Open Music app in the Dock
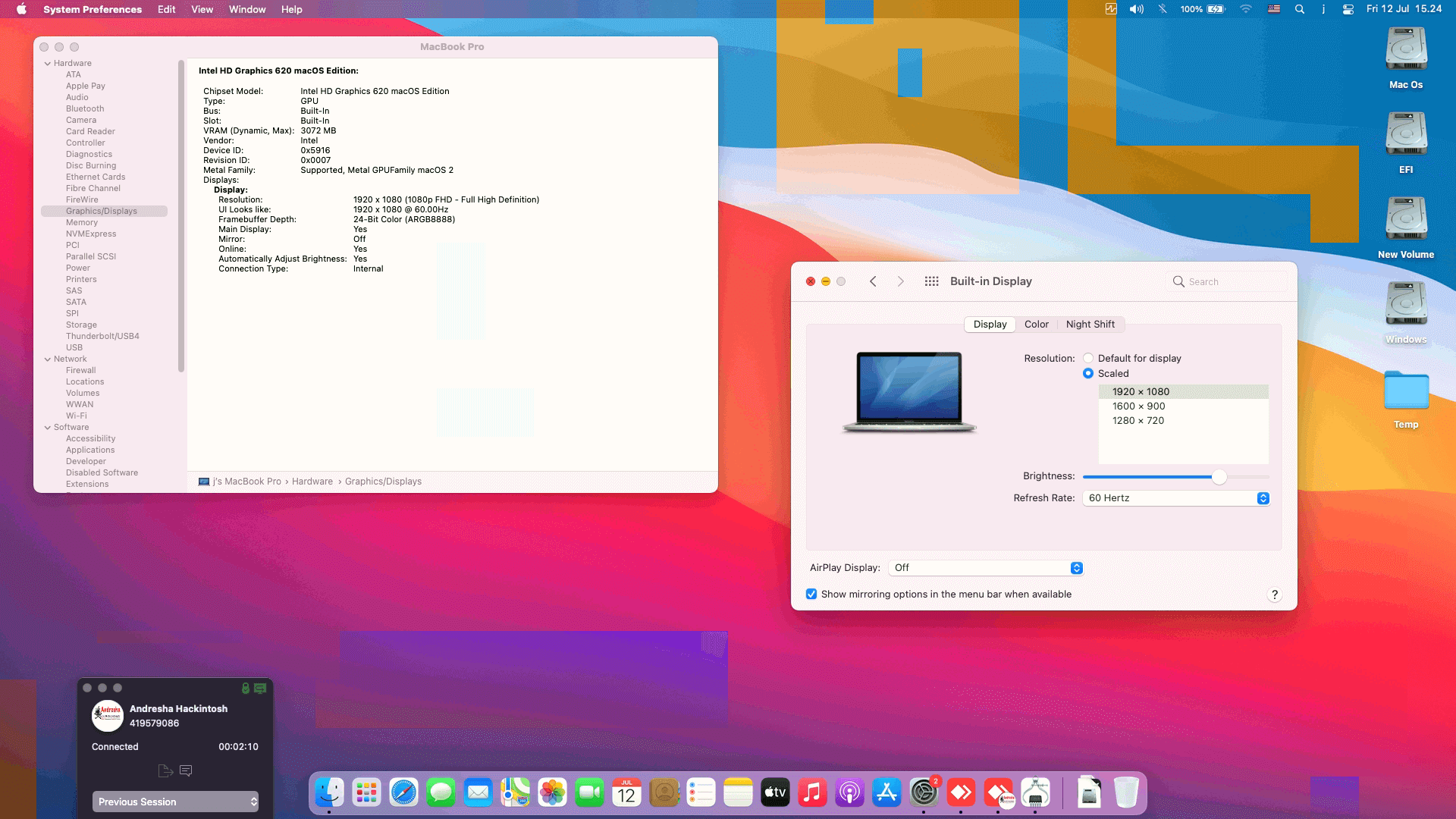1456x819 pixels. click(812, 793)
